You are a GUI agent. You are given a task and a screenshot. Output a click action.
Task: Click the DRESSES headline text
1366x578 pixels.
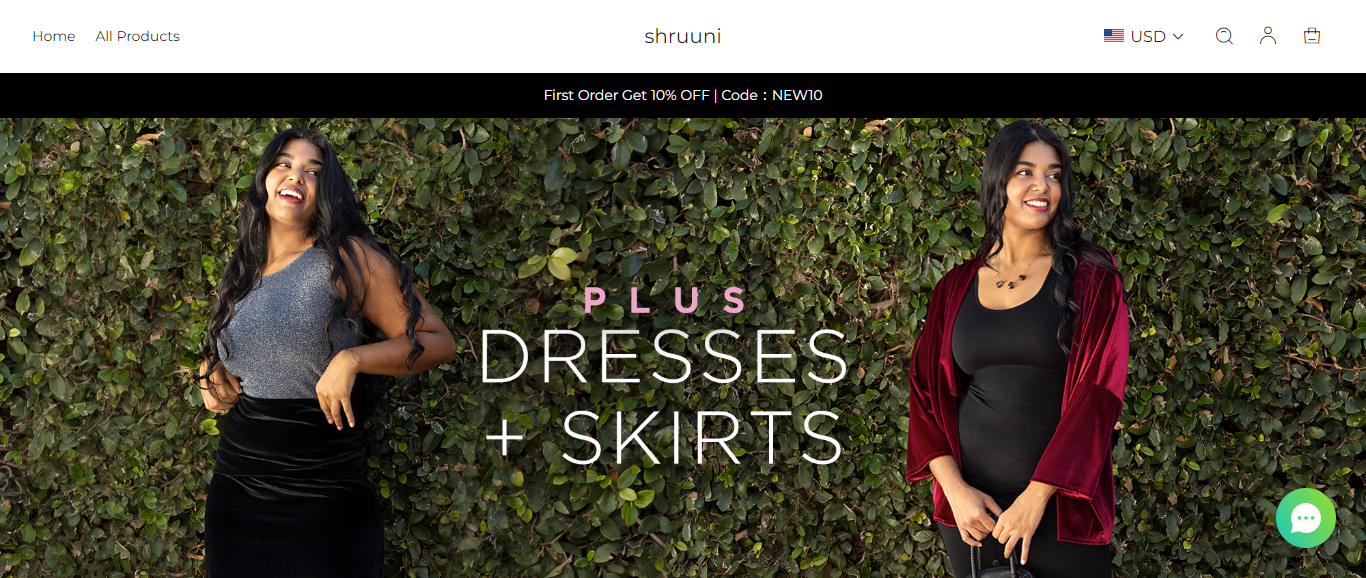[x=663, y=356]
